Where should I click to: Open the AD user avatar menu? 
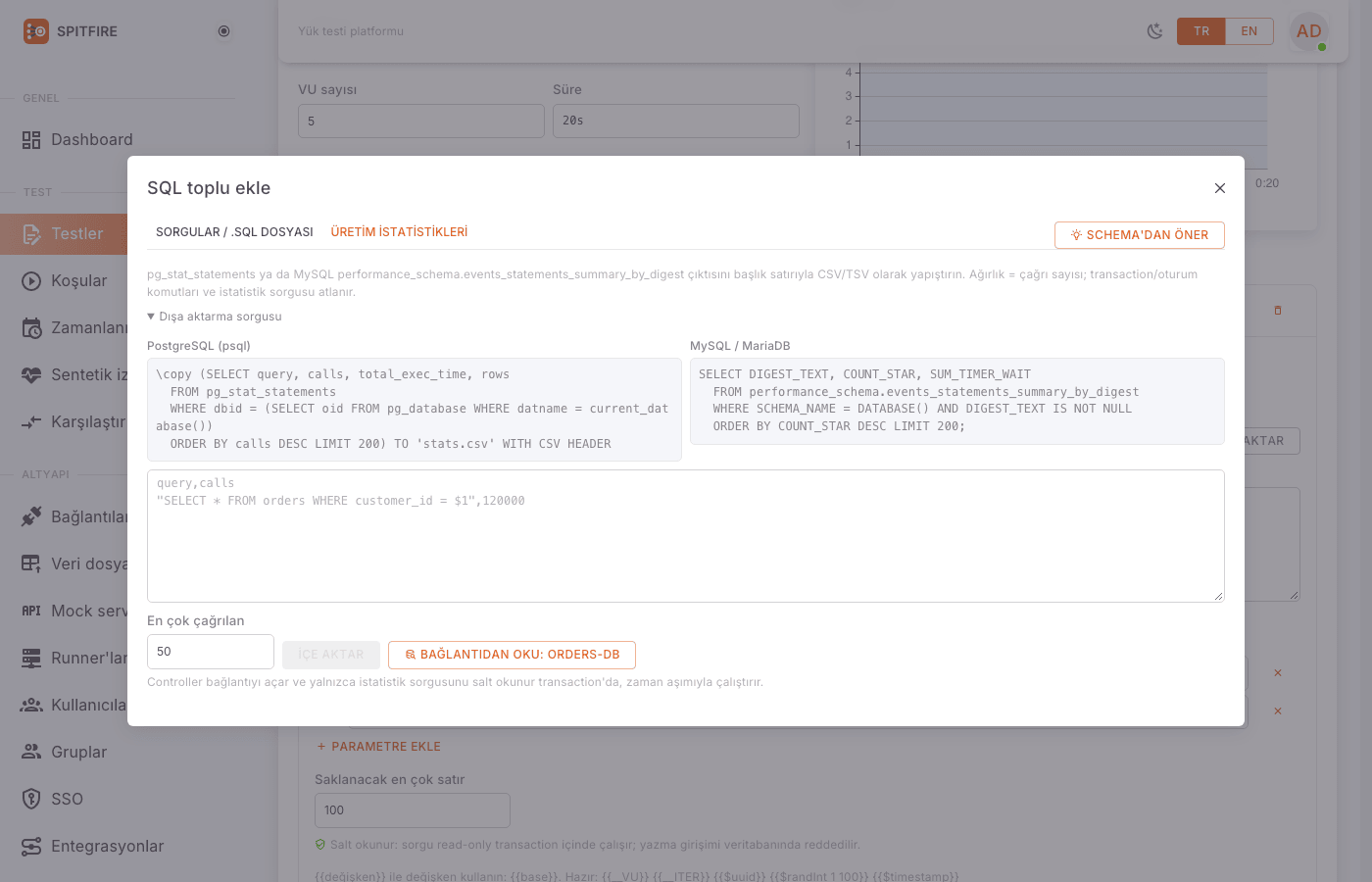pyautogui.click(x=1309, y=31)
